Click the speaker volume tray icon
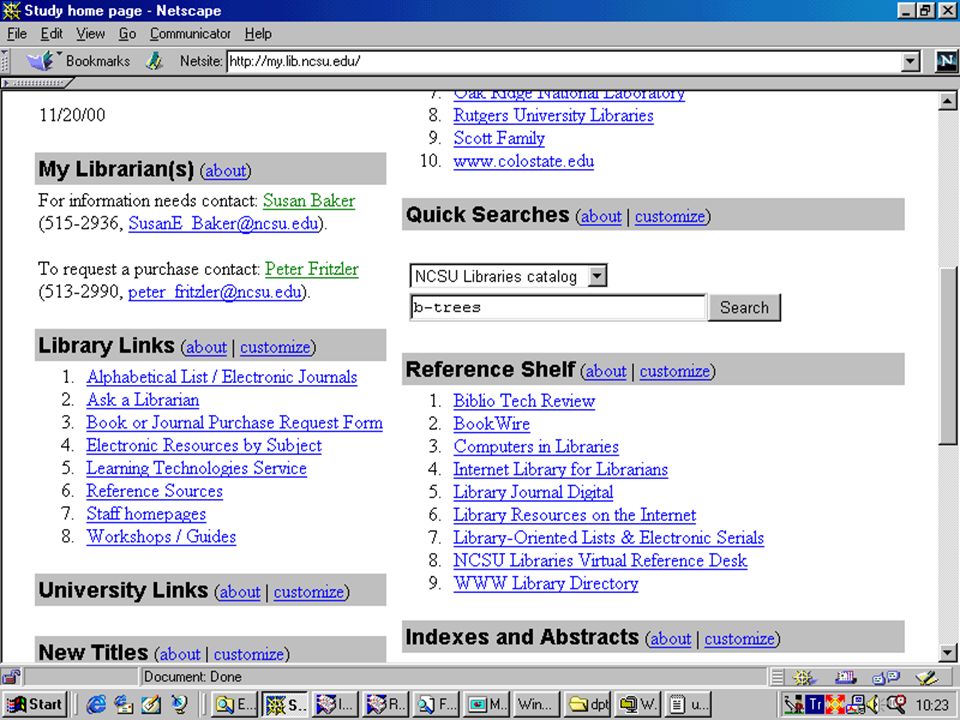 (873, 705)
